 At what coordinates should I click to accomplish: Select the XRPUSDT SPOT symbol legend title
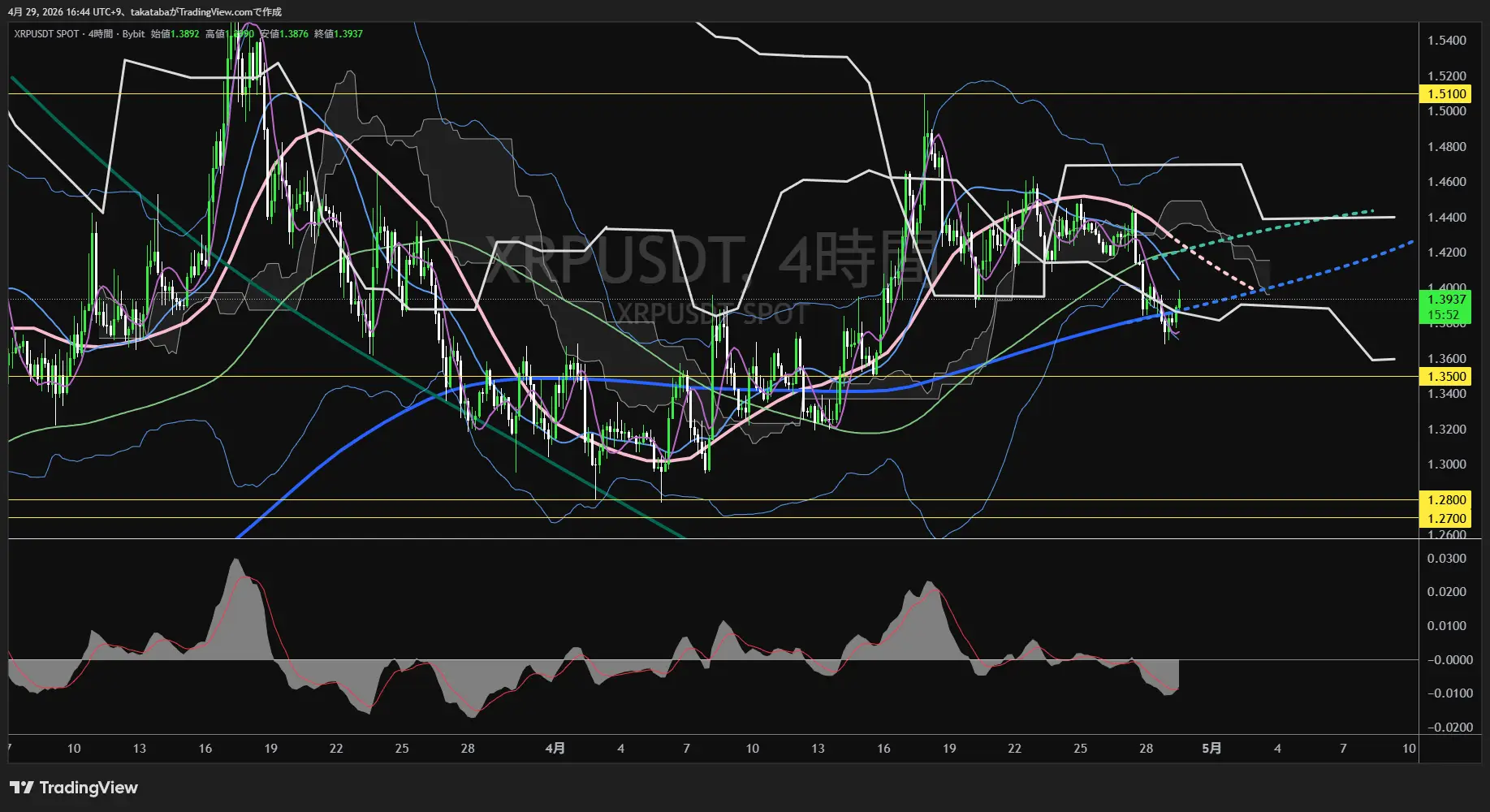click(x=46, y=34)
